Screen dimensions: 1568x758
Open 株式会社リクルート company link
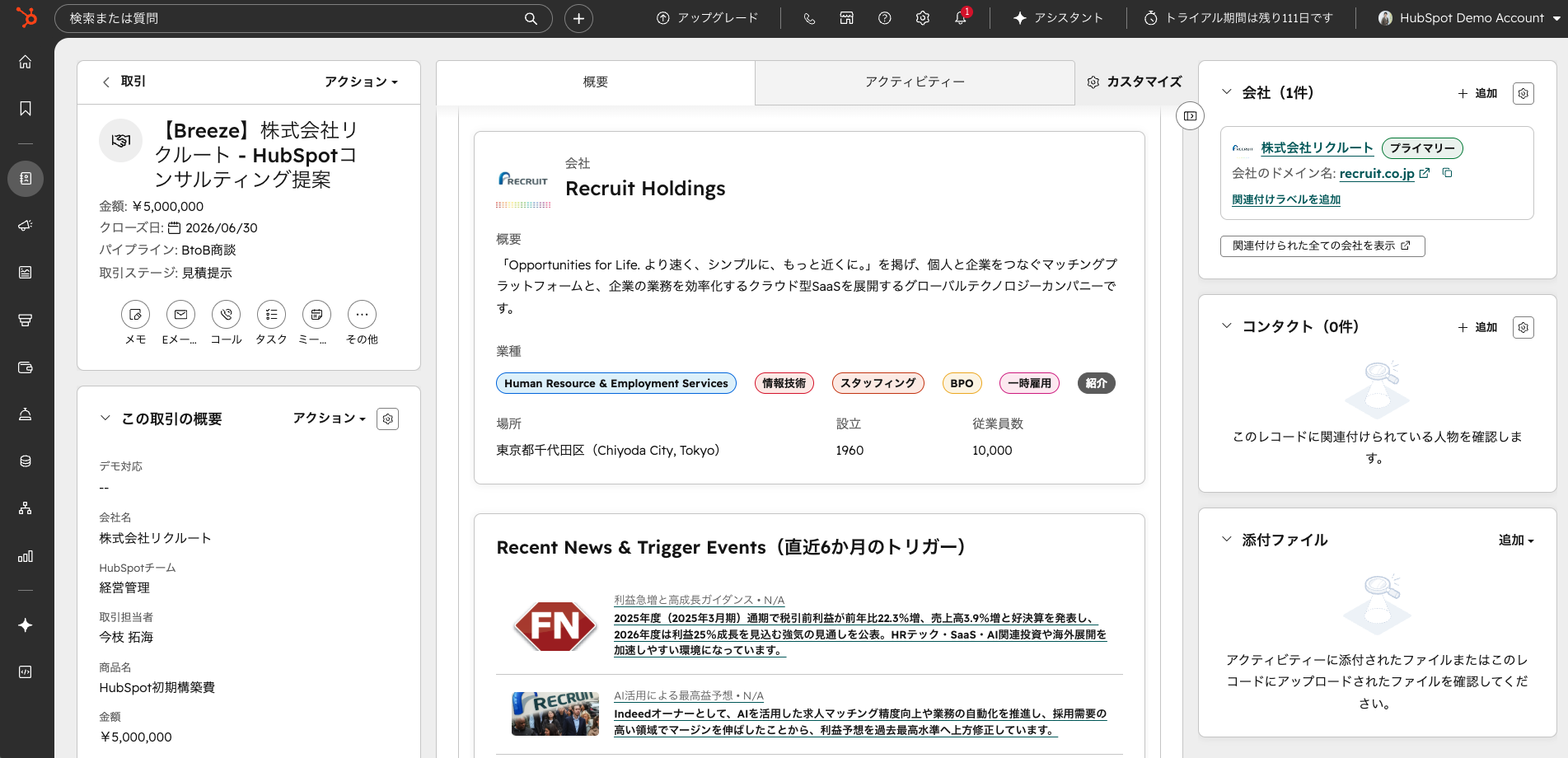[1317, 148]
